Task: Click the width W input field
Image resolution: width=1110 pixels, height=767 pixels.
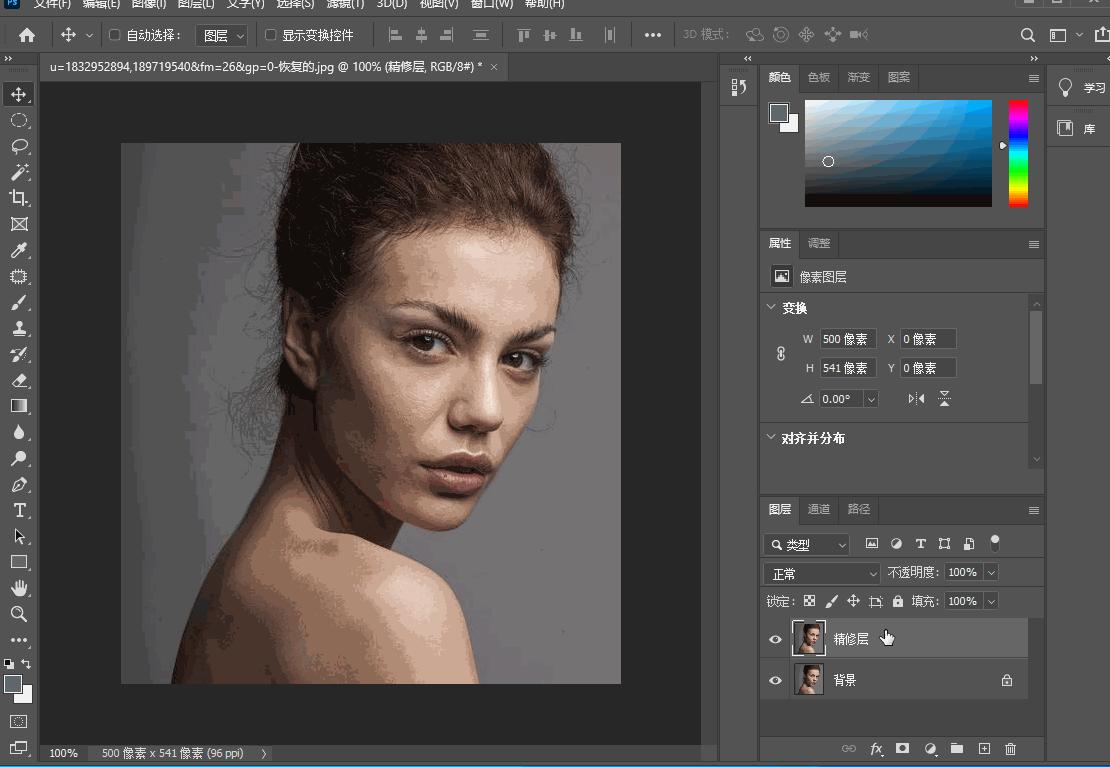Action: [847, 339]
